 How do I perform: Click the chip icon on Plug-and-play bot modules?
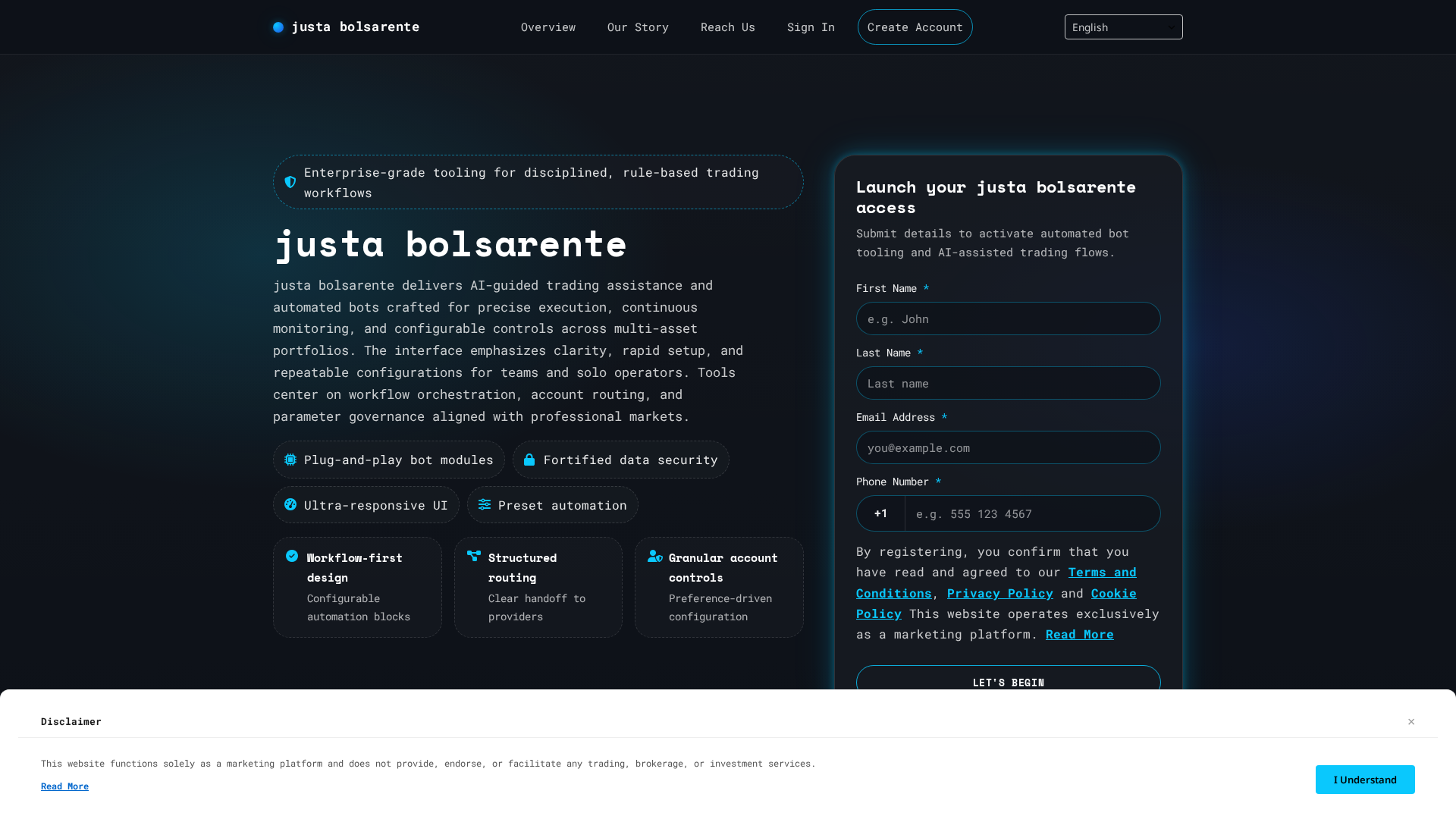click(x=290, y=460)
